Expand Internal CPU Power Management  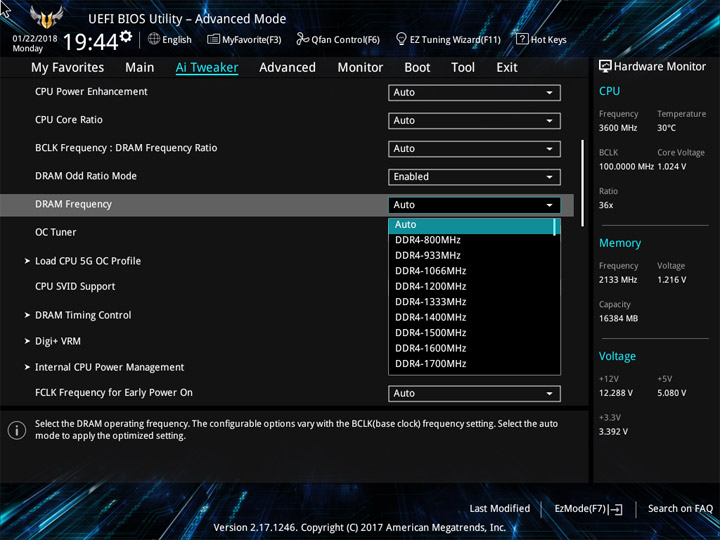tap(104, 367)
